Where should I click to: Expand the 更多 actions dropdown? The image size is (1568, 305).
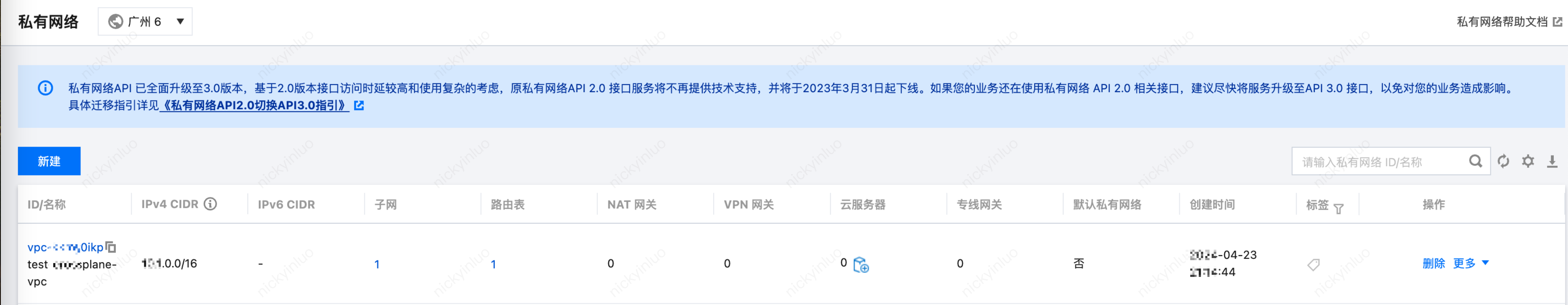point(1471,263)
